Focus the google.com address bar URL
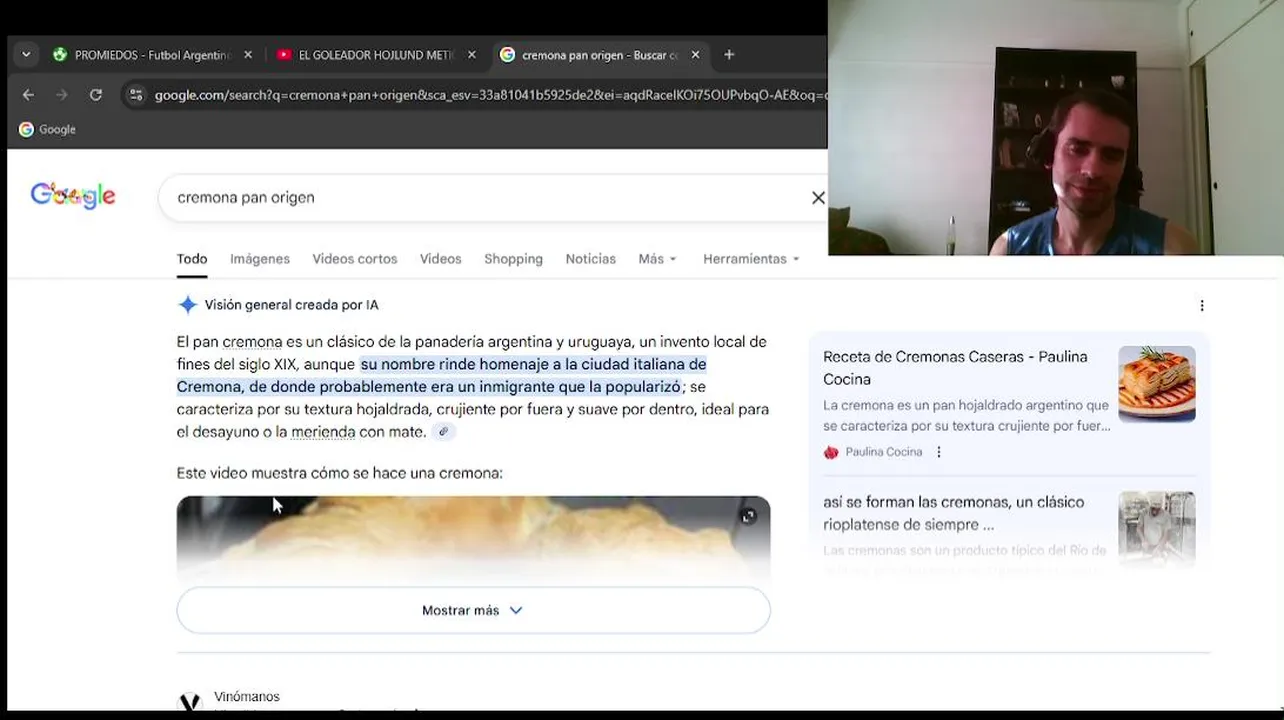The height and width of the screenshot is (720, 1284). tap(490, 95)
